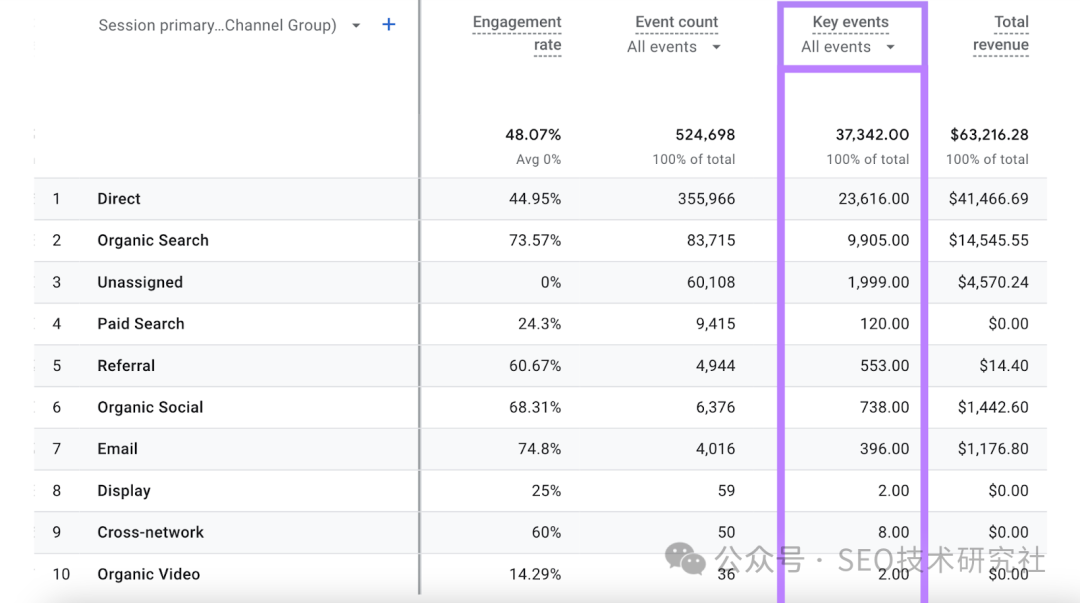Sort by the Engagement rate column header
The width and height of the screenshot is (1080, 603).
pos(517,33)
